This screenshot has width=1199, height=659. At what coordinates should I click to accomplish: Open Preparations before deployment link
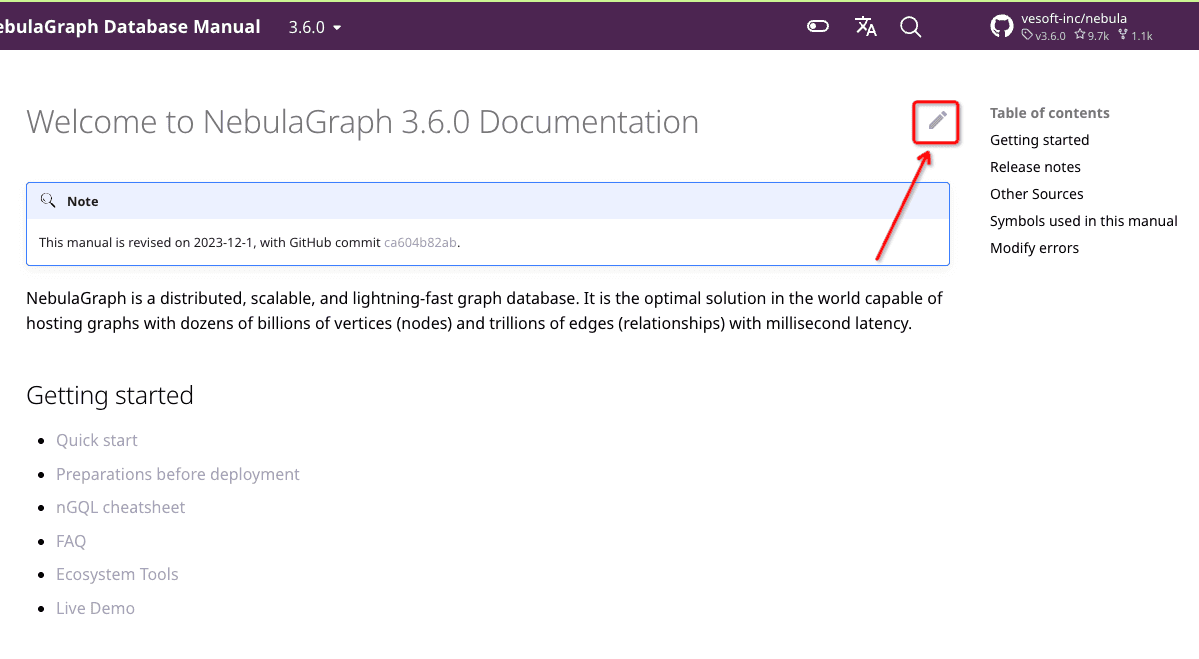[177, 474]
